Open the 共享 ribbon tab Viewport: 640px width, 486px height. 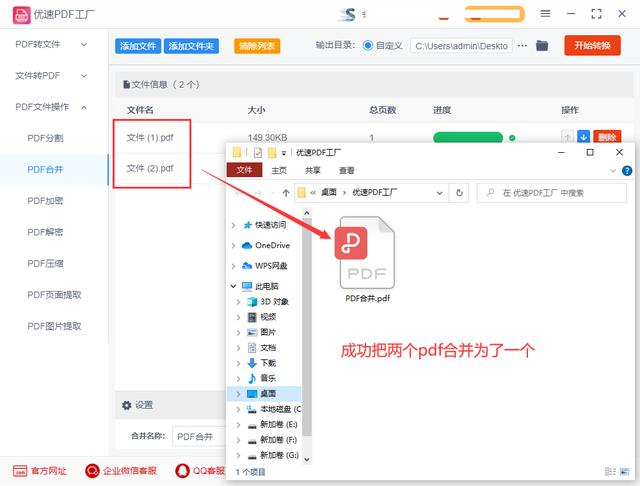click(313, 171)
